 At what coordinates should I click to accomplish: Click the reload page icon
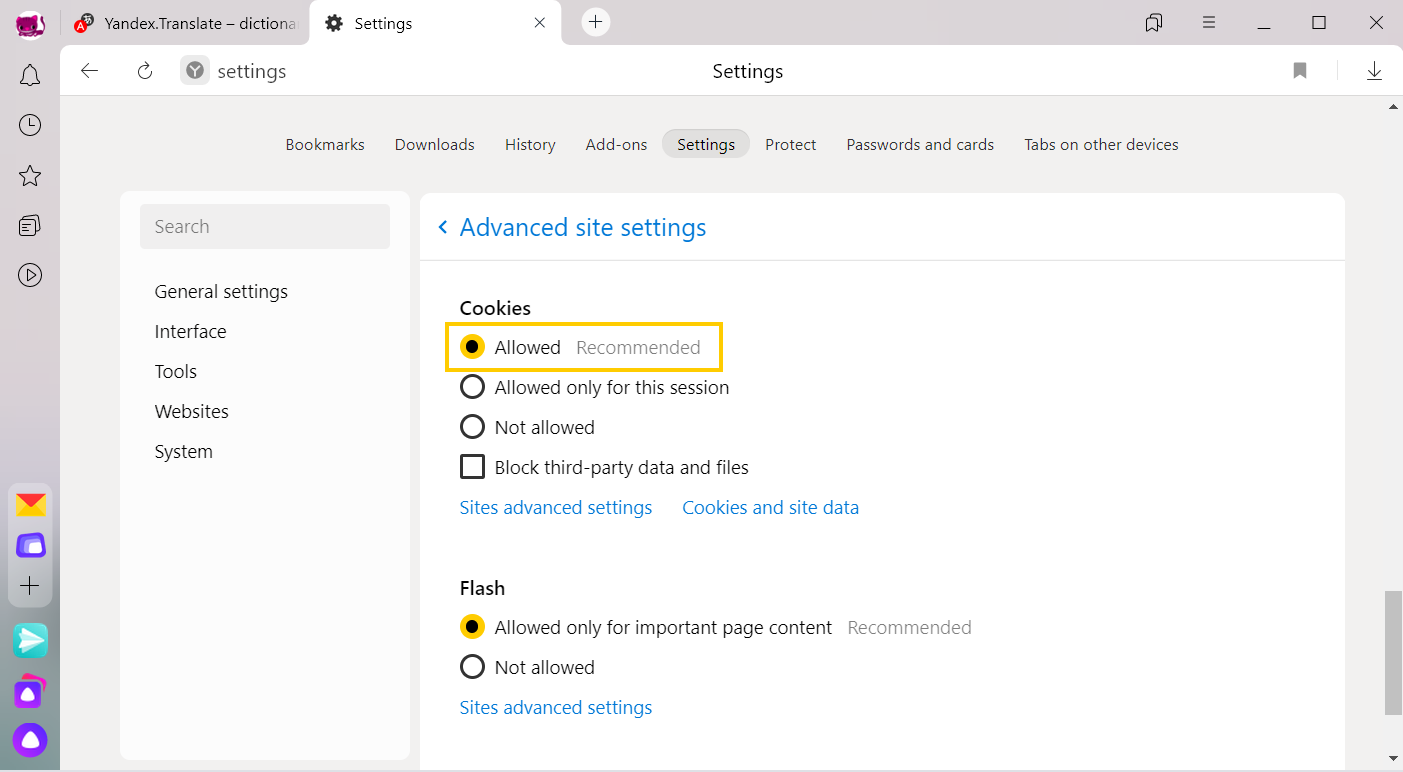point(145,71)
